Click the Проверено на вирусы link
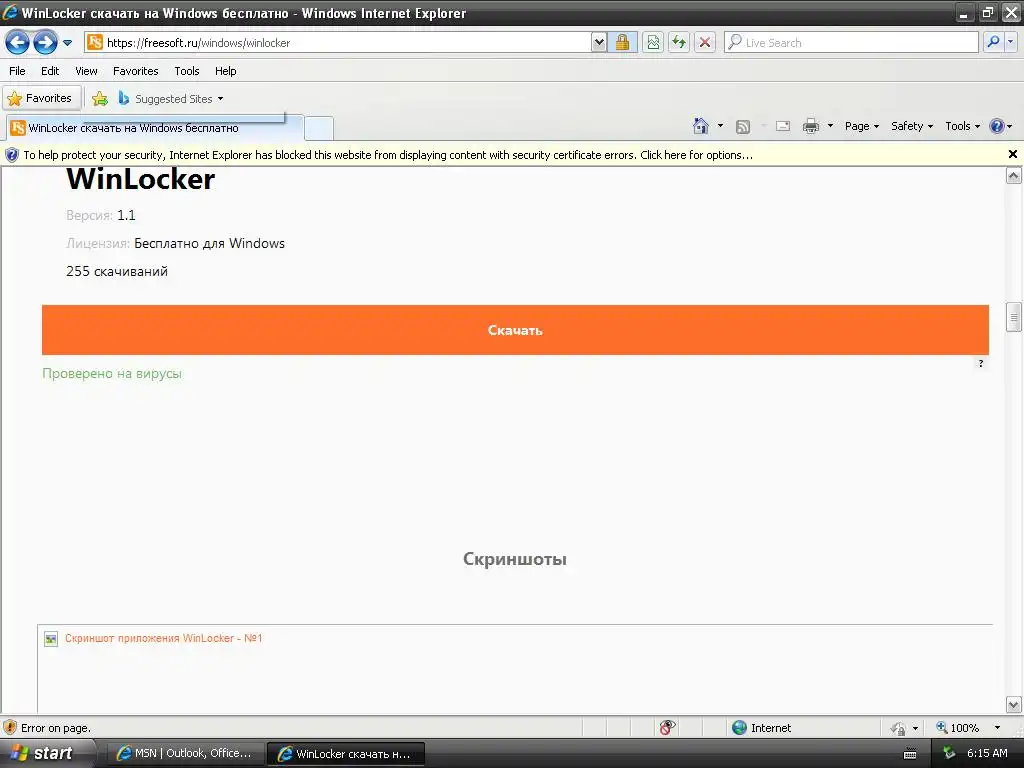Screen dimensions: 1024x768 click(112, 374)
